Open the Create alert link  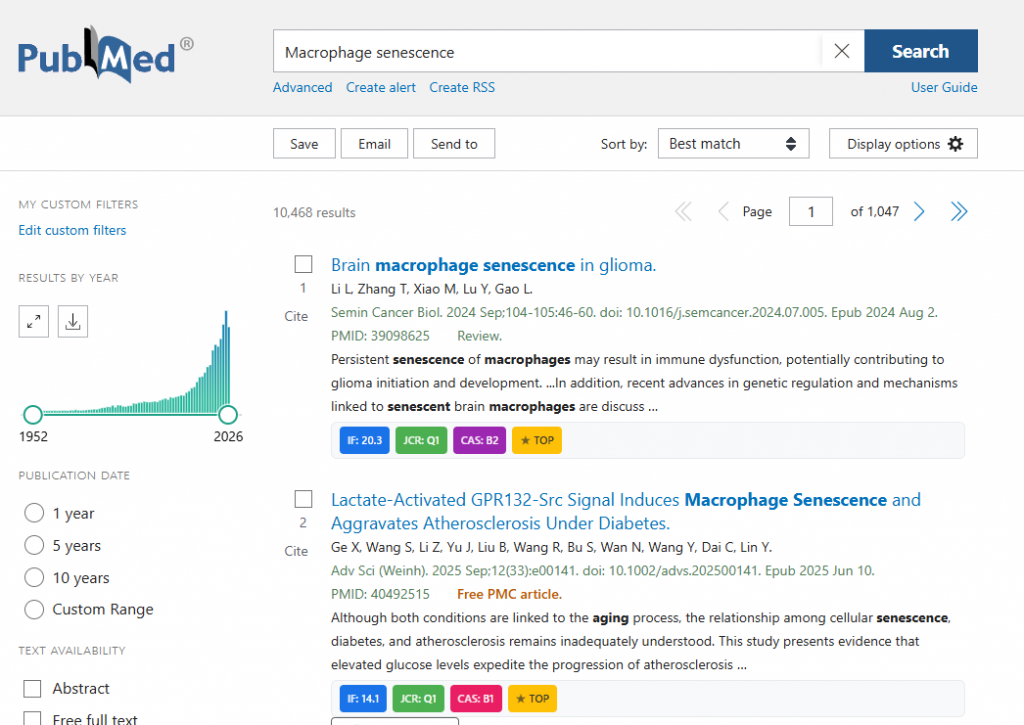(381, 88)
